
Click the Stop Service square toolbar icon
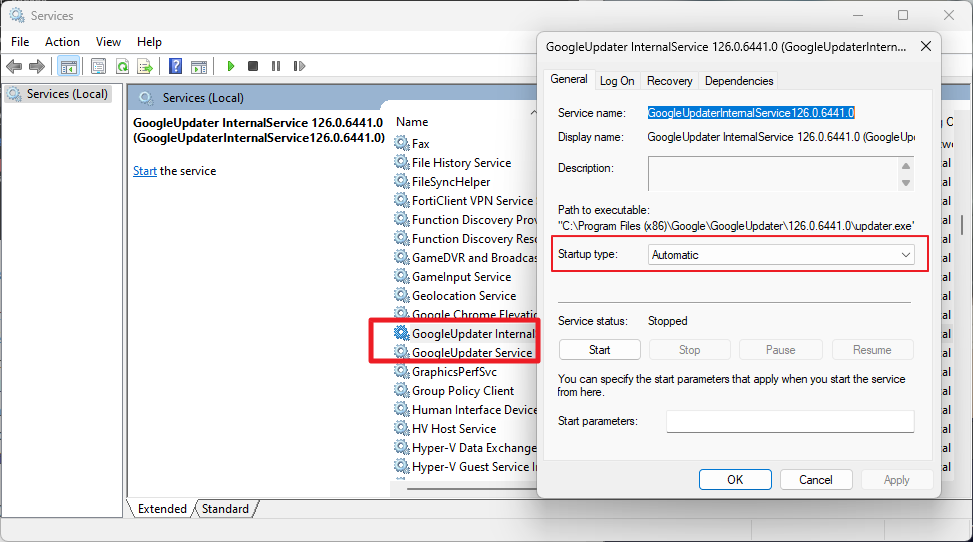coord(253,66)
